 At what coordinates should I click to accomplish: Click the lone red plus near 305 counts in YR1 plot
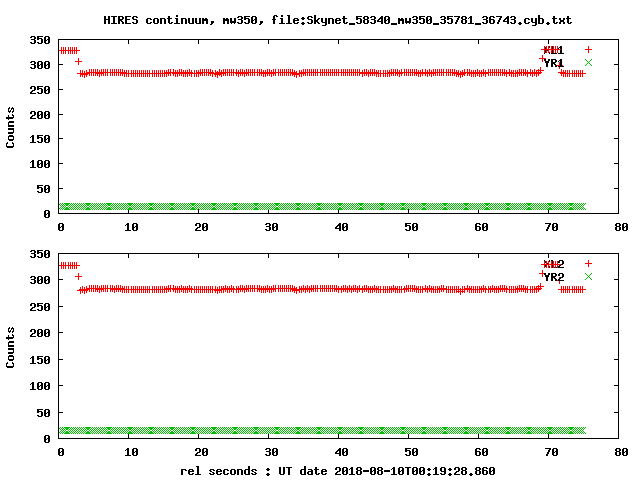[x=78, y=62]
